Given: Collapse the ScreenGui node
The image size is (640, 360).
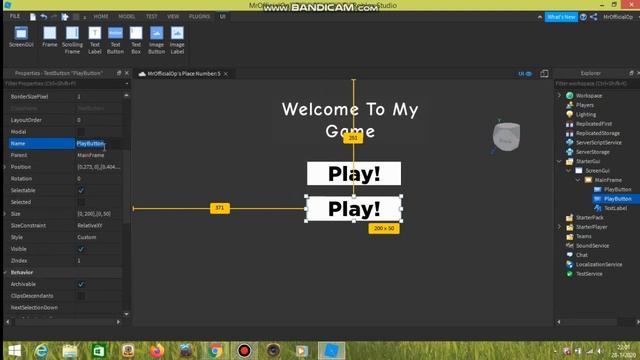Looking at the screenshot, I should [569, 171].
